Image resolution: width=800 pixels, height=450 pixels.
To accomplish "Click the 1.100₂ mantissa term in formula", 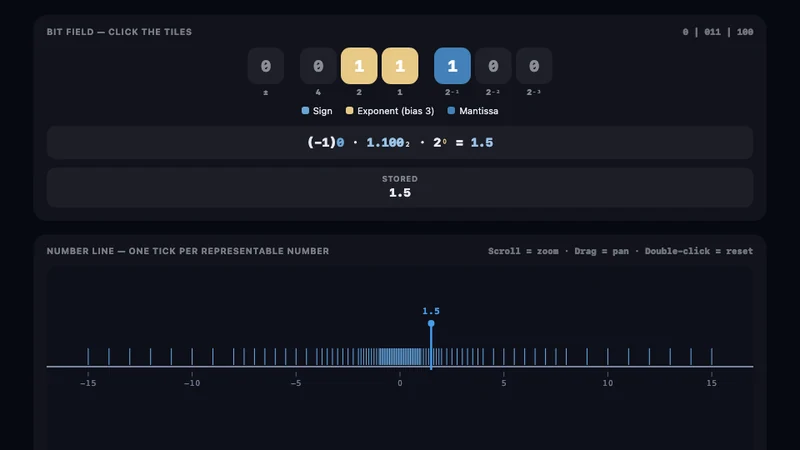I will click(388, 143).
